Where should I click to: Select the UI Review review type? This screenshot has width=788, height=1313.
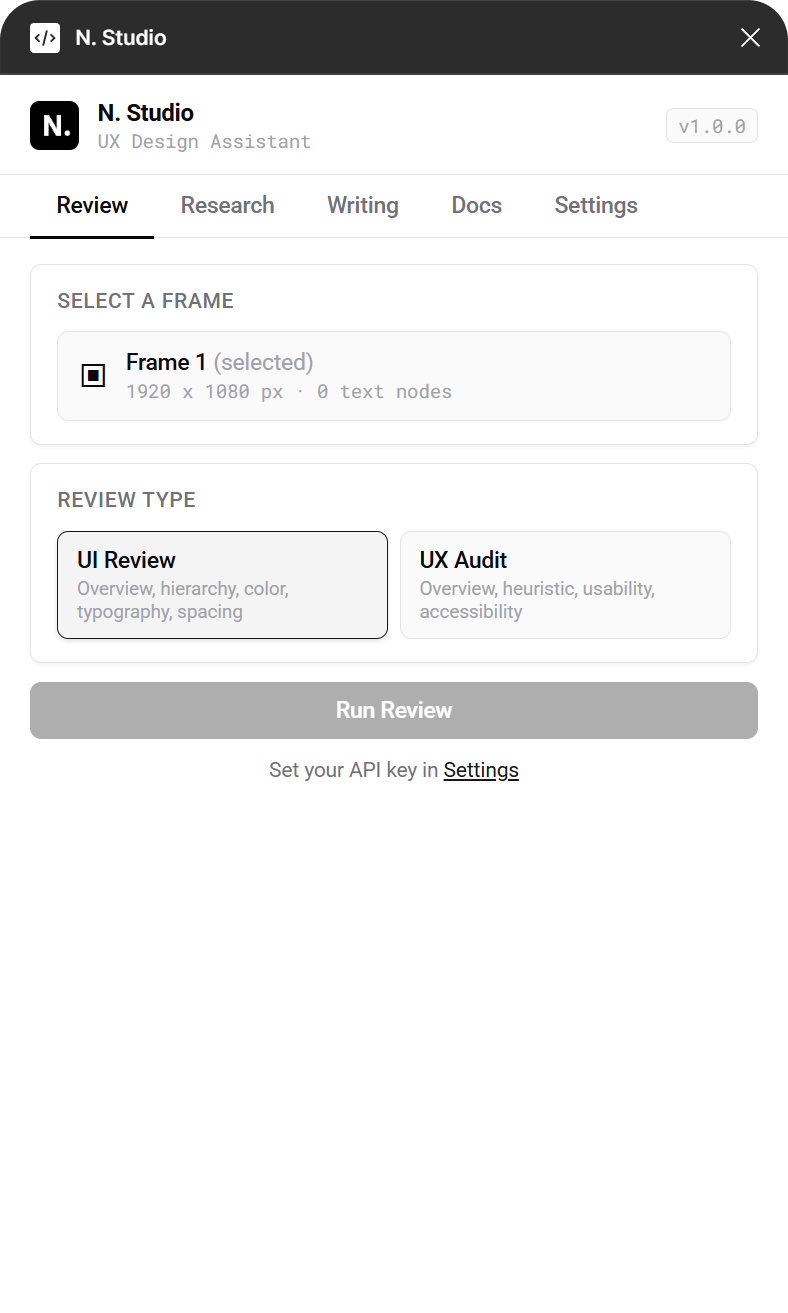click(222, 584)
